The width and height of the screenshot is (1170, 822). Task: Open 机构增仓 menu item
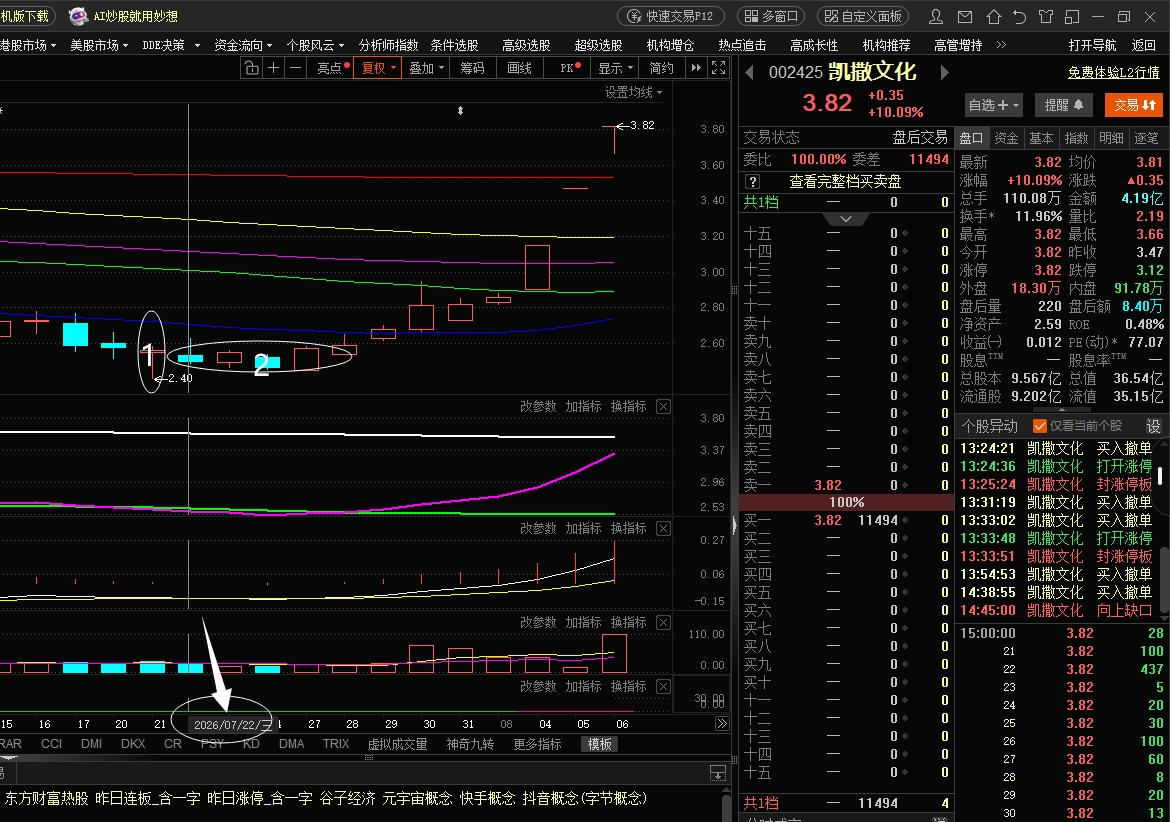[670, 46]
